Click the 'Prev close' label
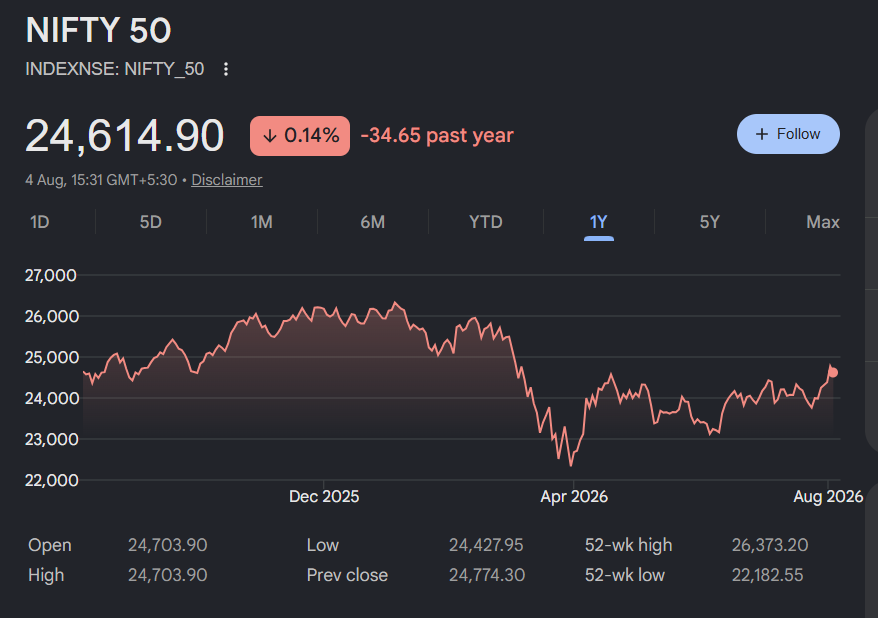Viewport: 878px width, 618px height. pyautogui.click(x=347, y=575)
